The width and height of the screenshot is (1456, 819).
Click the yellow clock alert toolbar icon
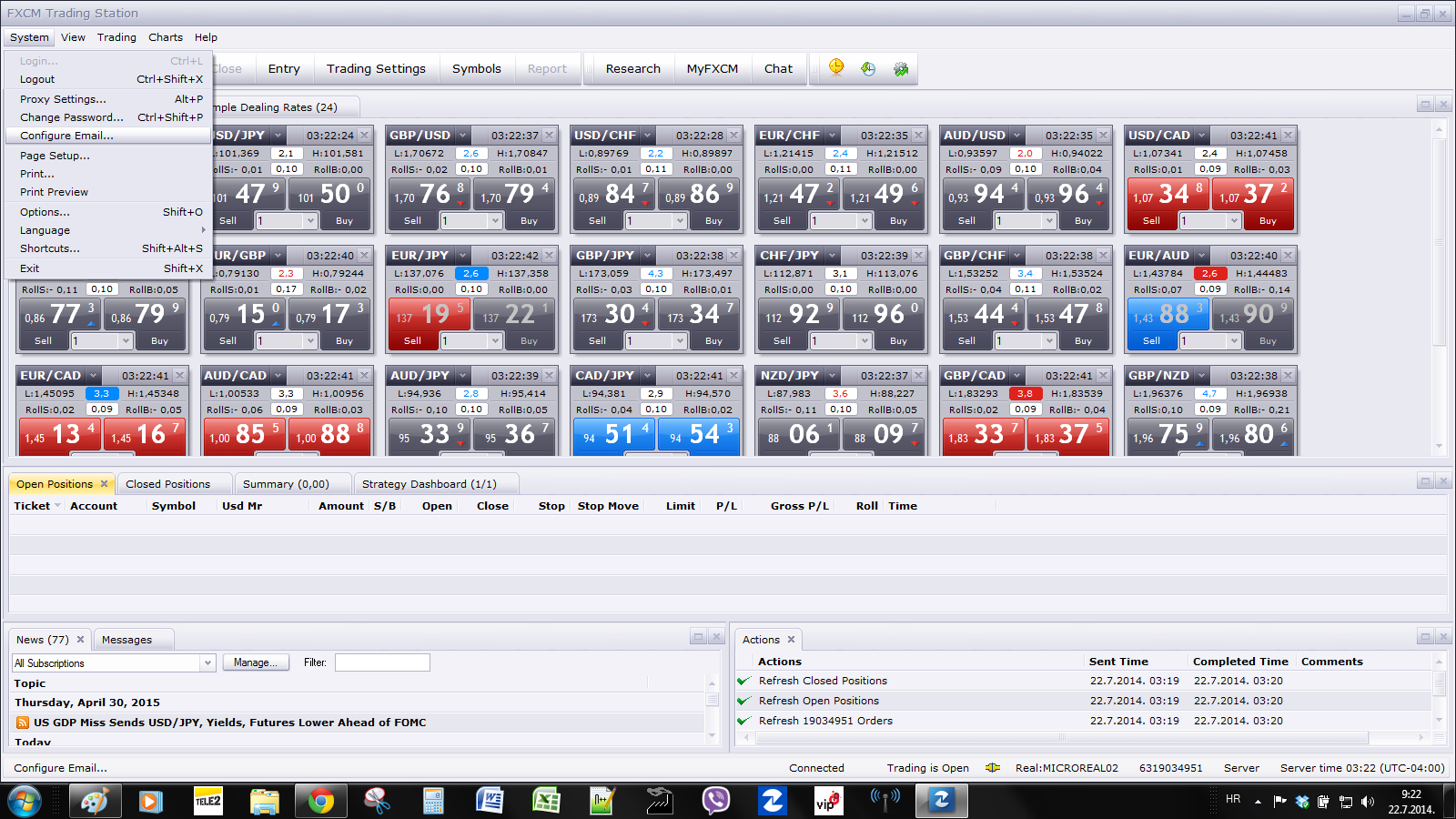(x=836, y=68)
